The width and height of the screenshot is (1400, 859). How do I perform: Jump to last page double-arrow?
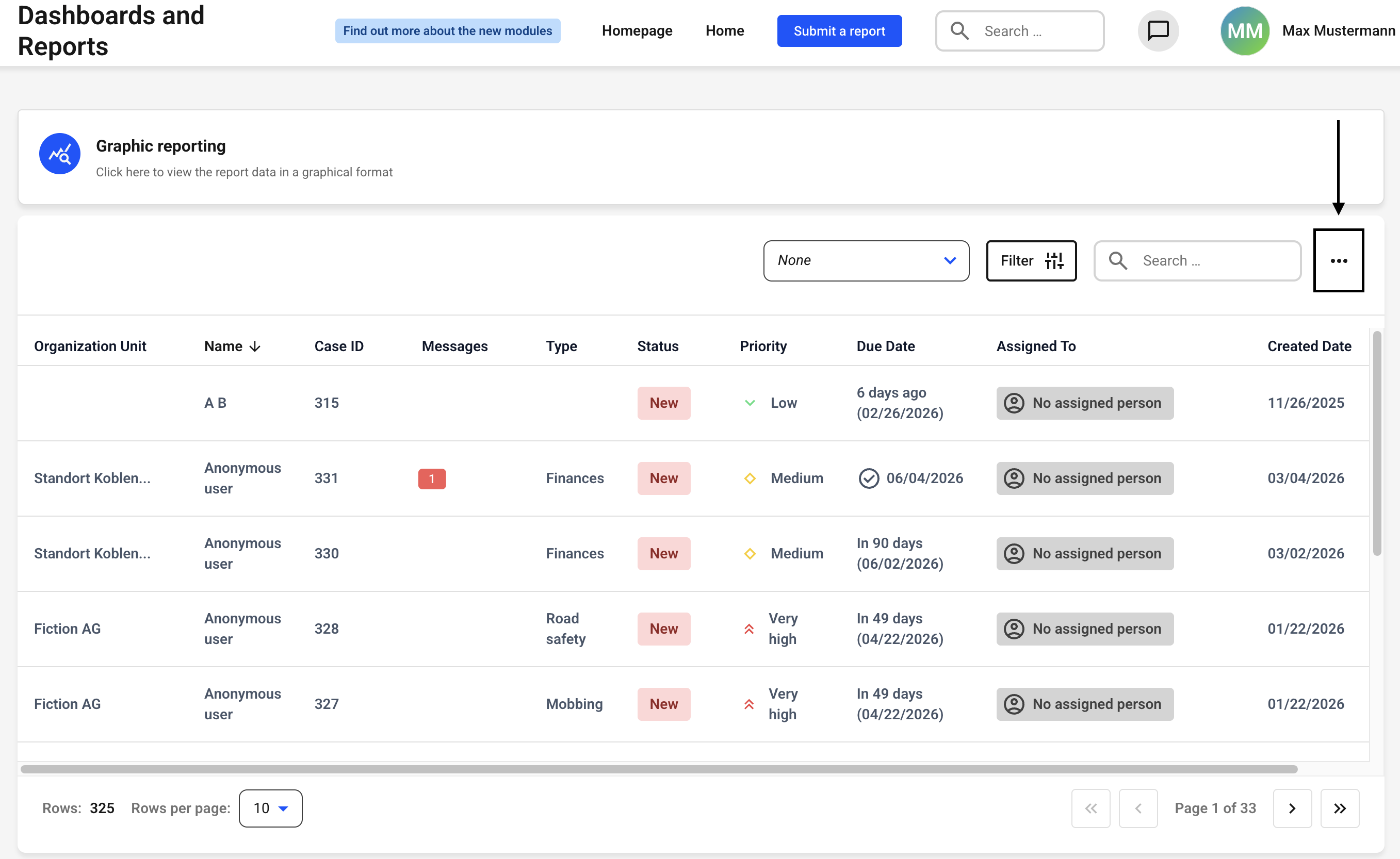coord(1339,808)
